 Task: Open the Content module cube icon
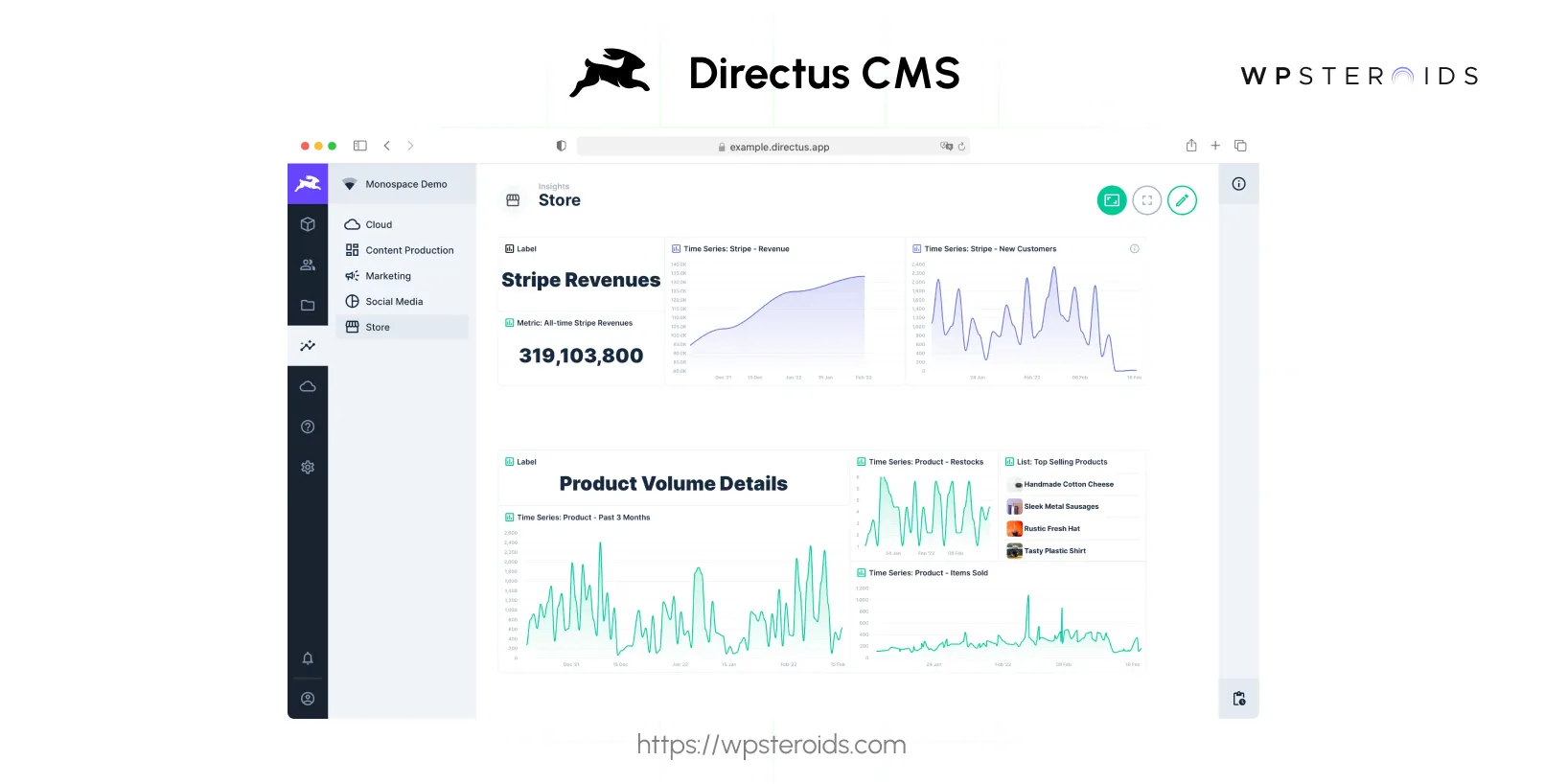pos(308,224)
